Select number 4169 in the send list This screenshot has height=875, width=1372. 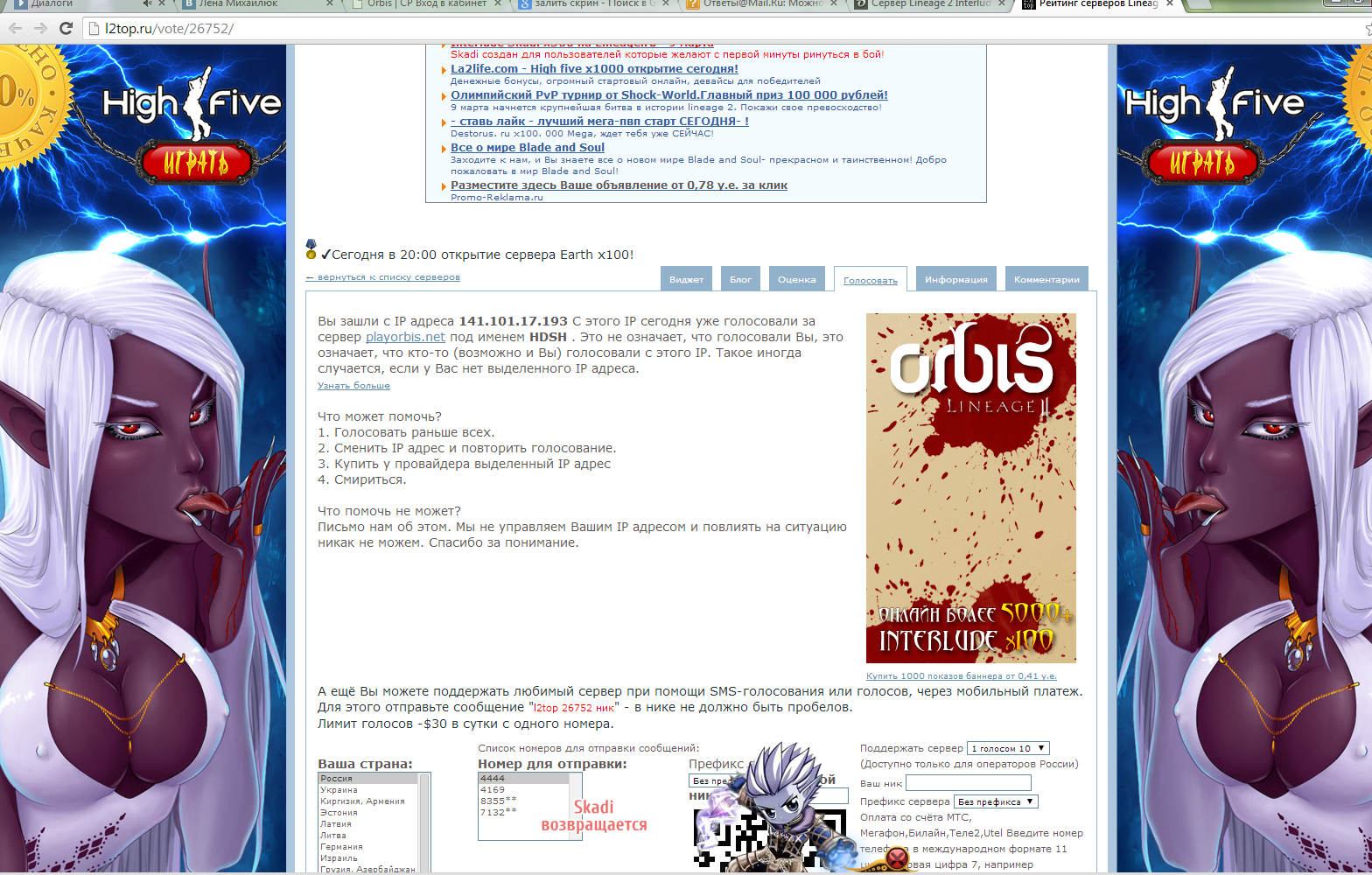(523, 789)
